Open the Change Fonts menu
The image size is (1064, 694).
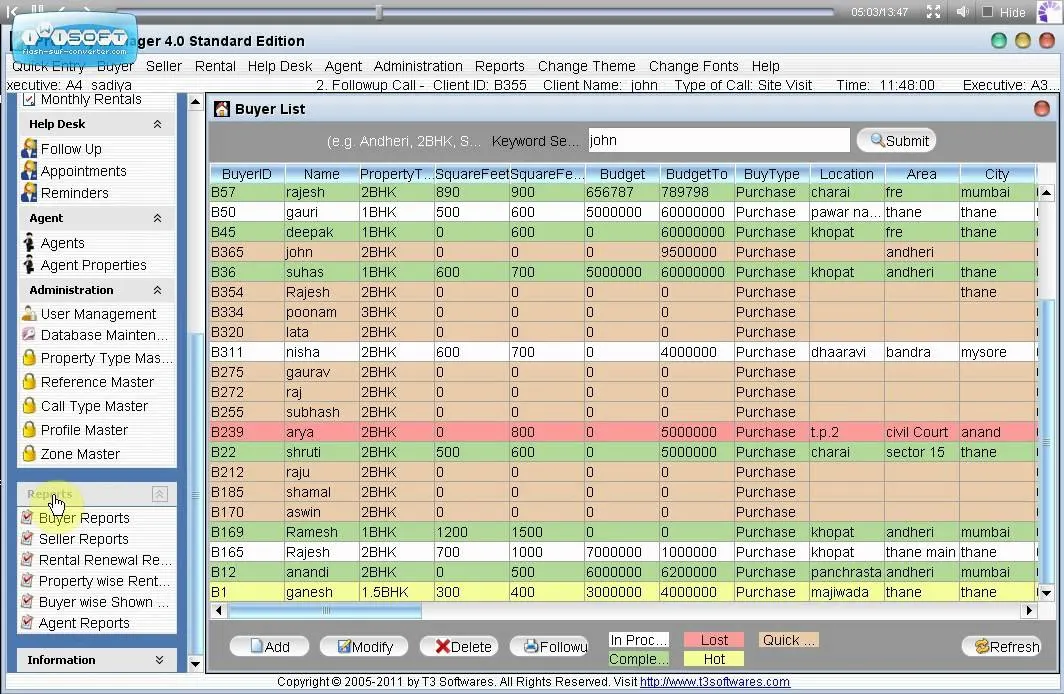click(x=694, y=66)
